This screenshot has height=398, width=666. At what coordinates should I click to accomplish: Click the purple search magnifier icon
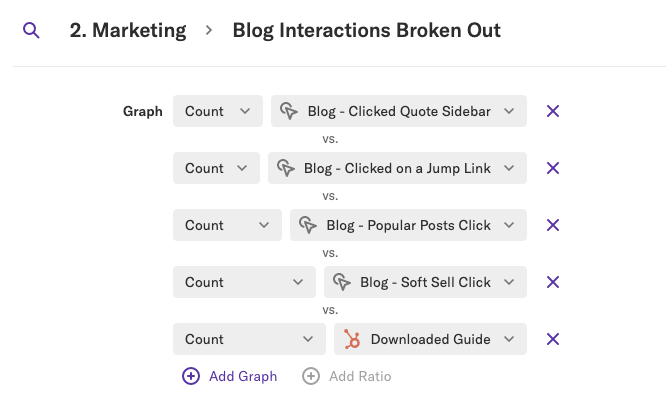point(31,31)
